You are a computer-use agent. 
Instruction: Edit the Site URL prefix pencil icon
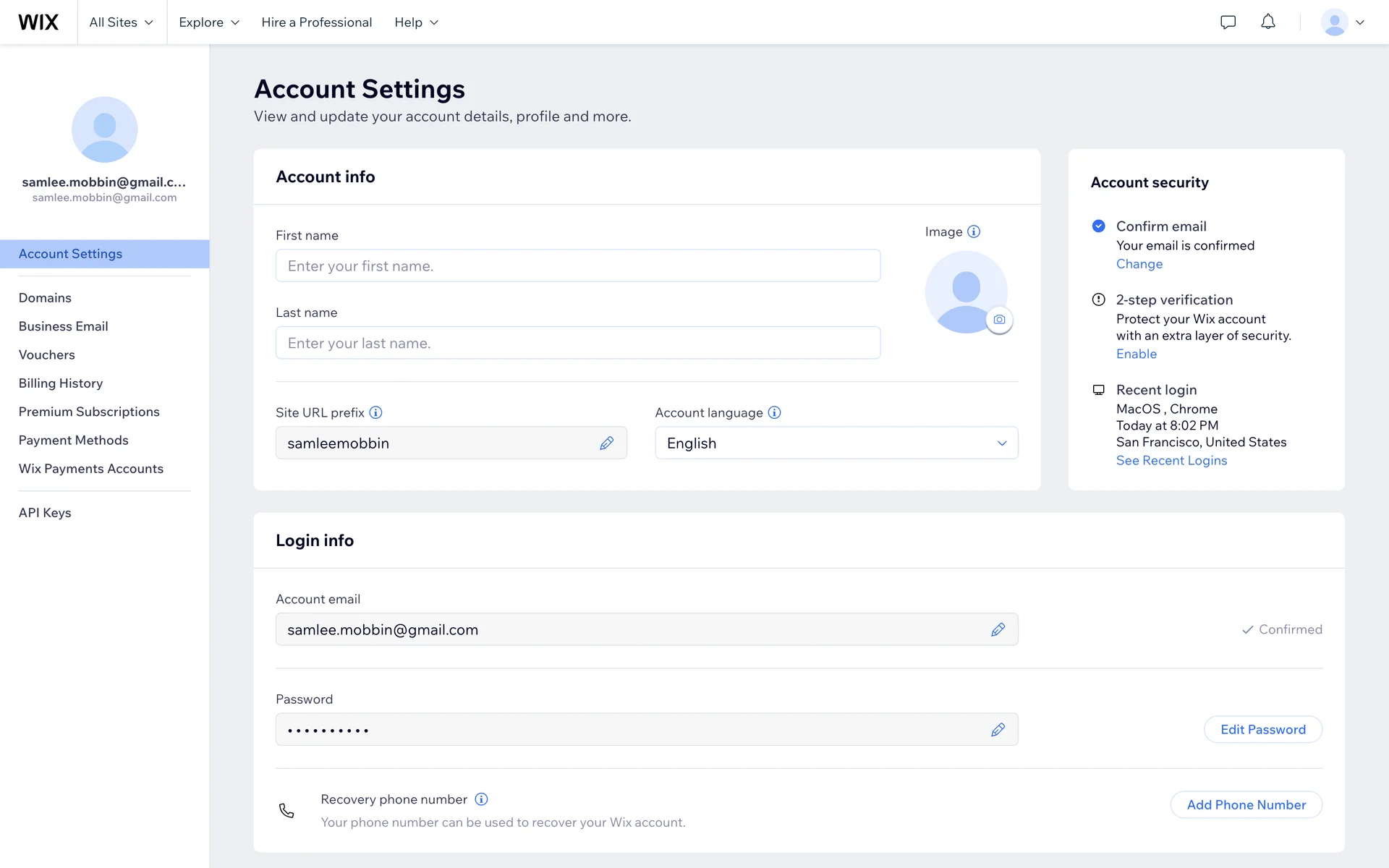tap(606, 443)
